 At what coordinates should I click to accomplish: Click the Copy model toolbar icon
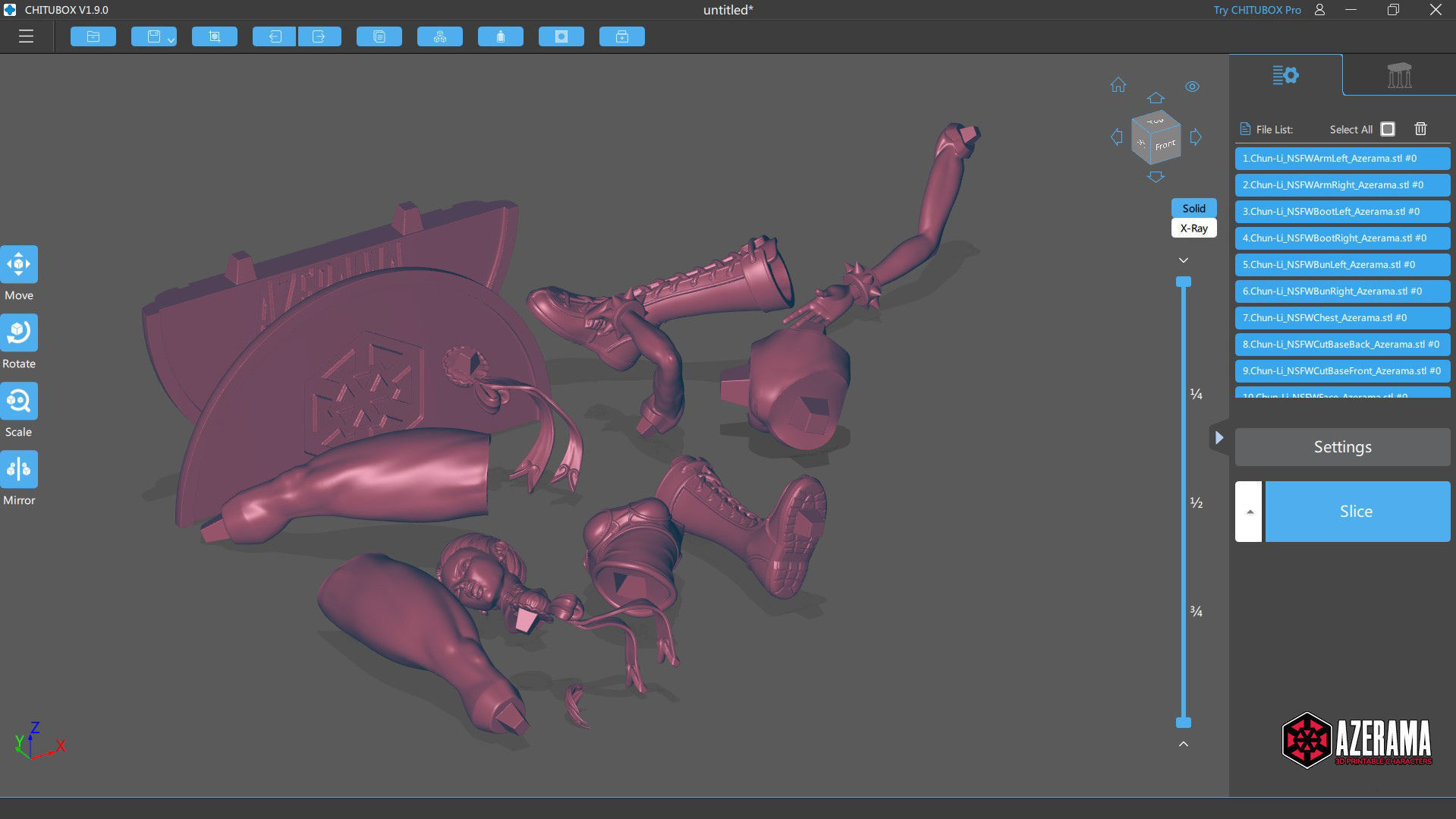pyautogui.click(x=379, y=36)
